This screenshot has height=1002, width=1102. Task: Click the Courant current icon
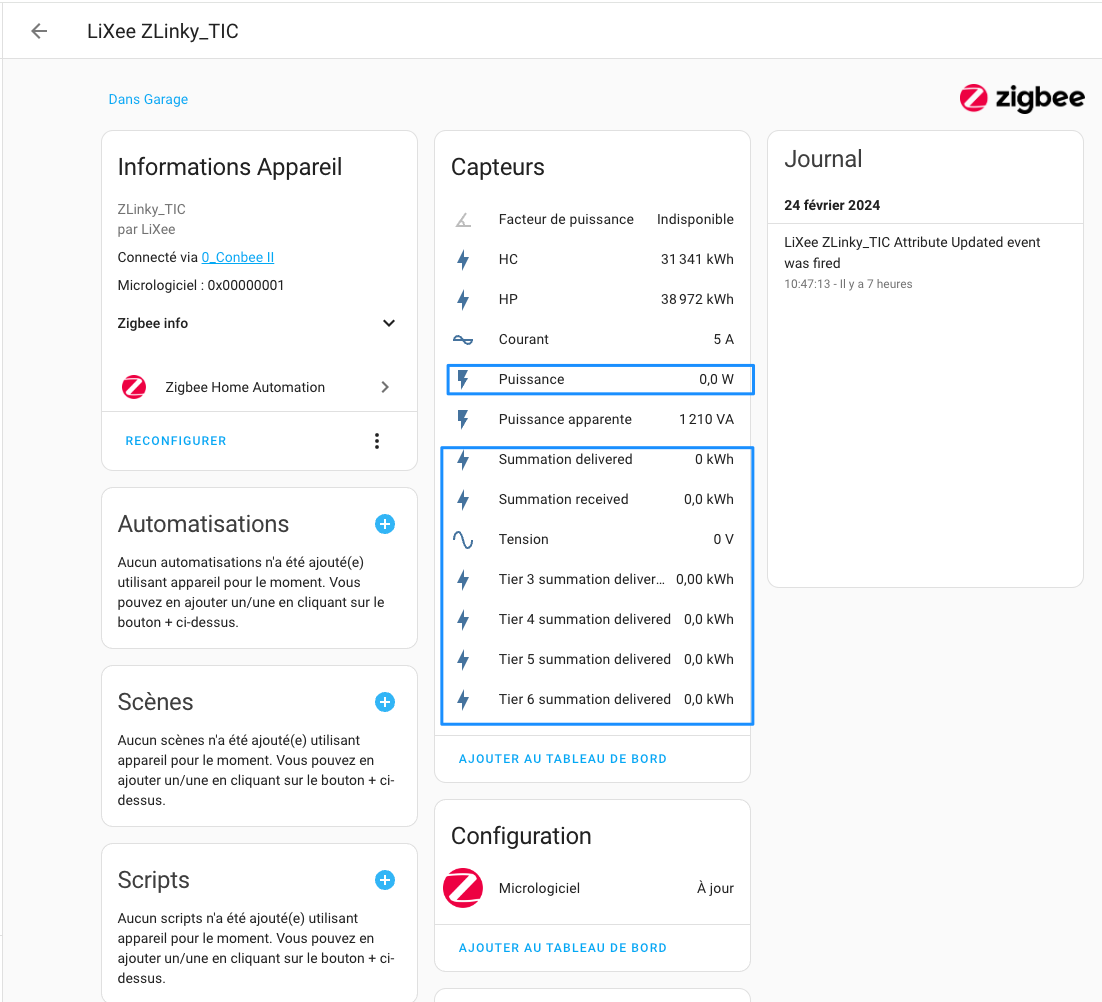pyautogui.click(x=463, y=340)
